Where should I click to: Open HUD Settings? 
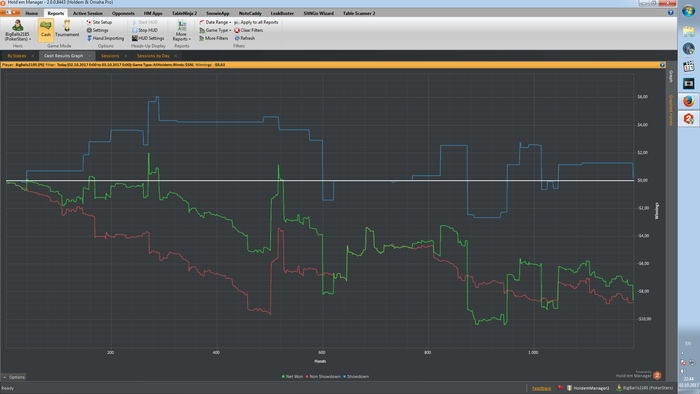pyautogui.click(x=148, y=38)
